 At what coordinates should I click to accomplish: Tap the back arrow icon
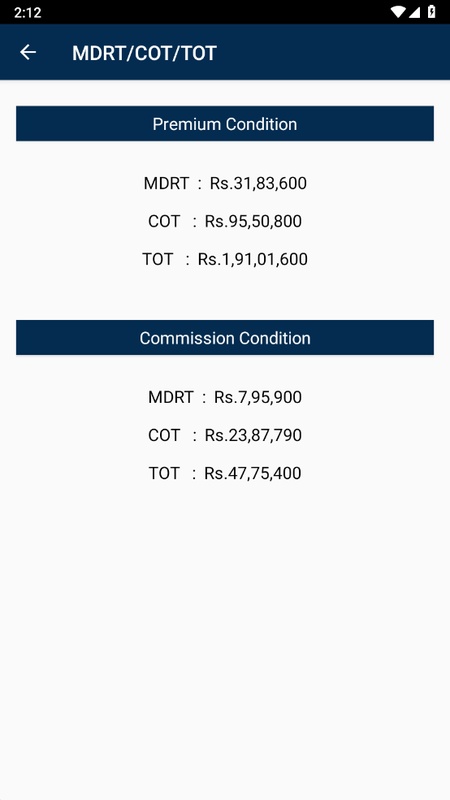coord(28,53)
